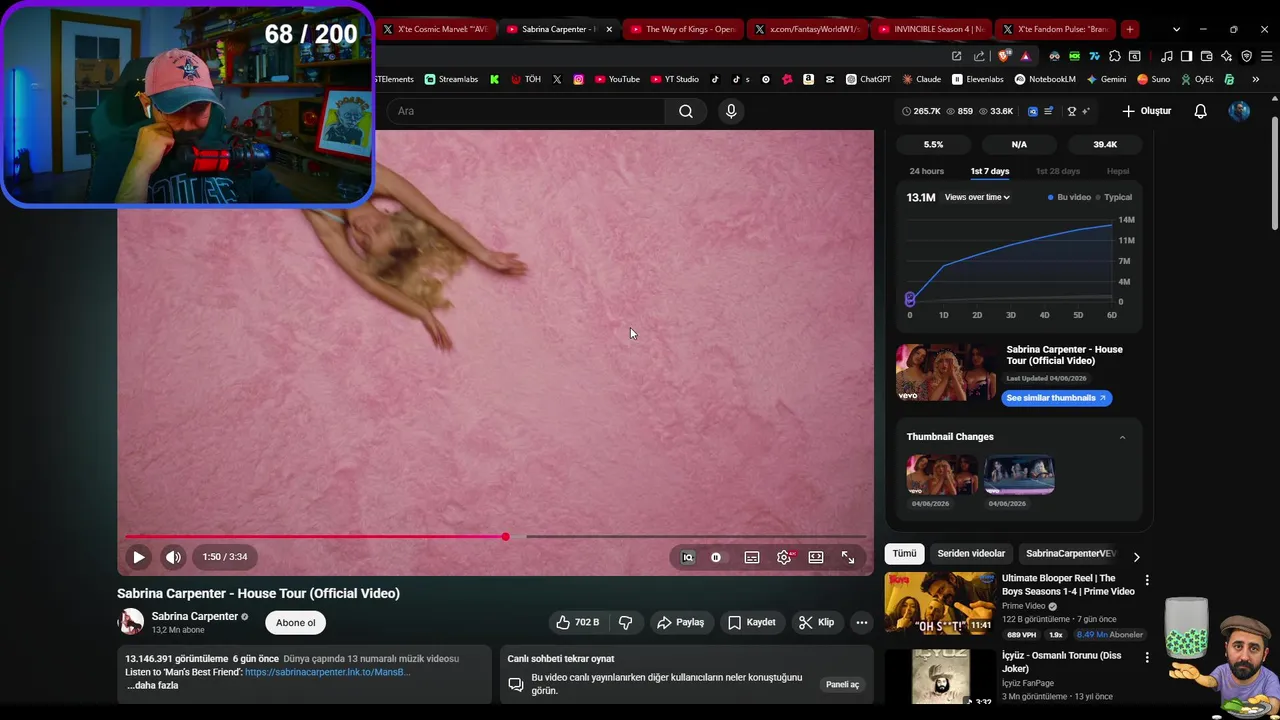The width and height of the screenshot is (1280, 720).
Task: Select the 1st 7 days stats tab
Action: point(990,171)
